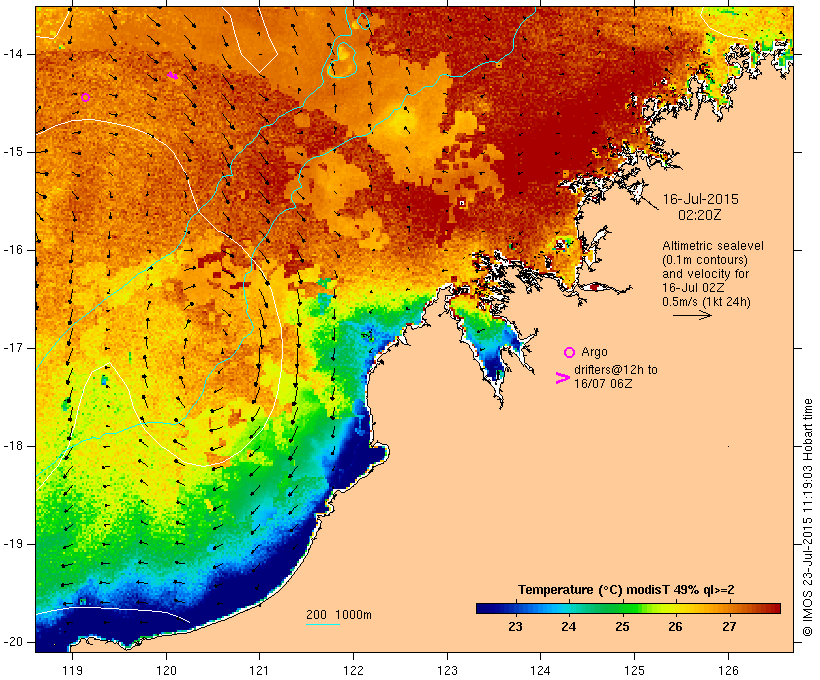The height and width of the screenshot is (680, 820).
Task: Click the 'drifters@12h to' legend text
Action: [616, 370]
